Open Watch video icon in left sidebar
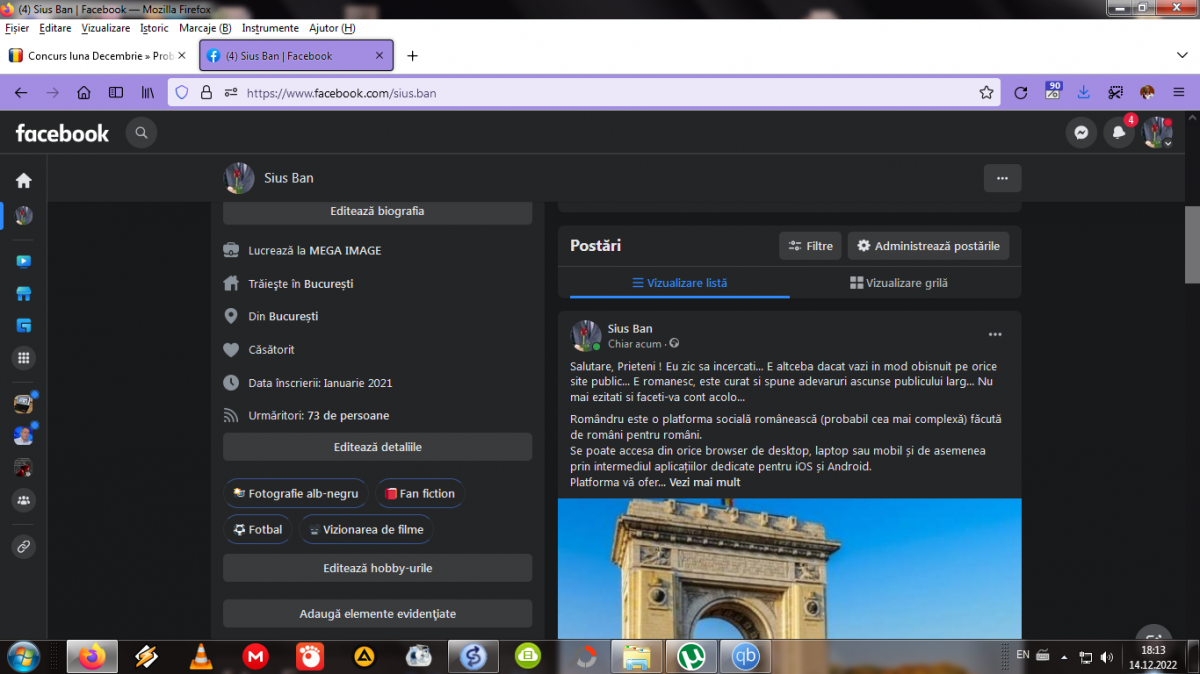 (23, 262)
